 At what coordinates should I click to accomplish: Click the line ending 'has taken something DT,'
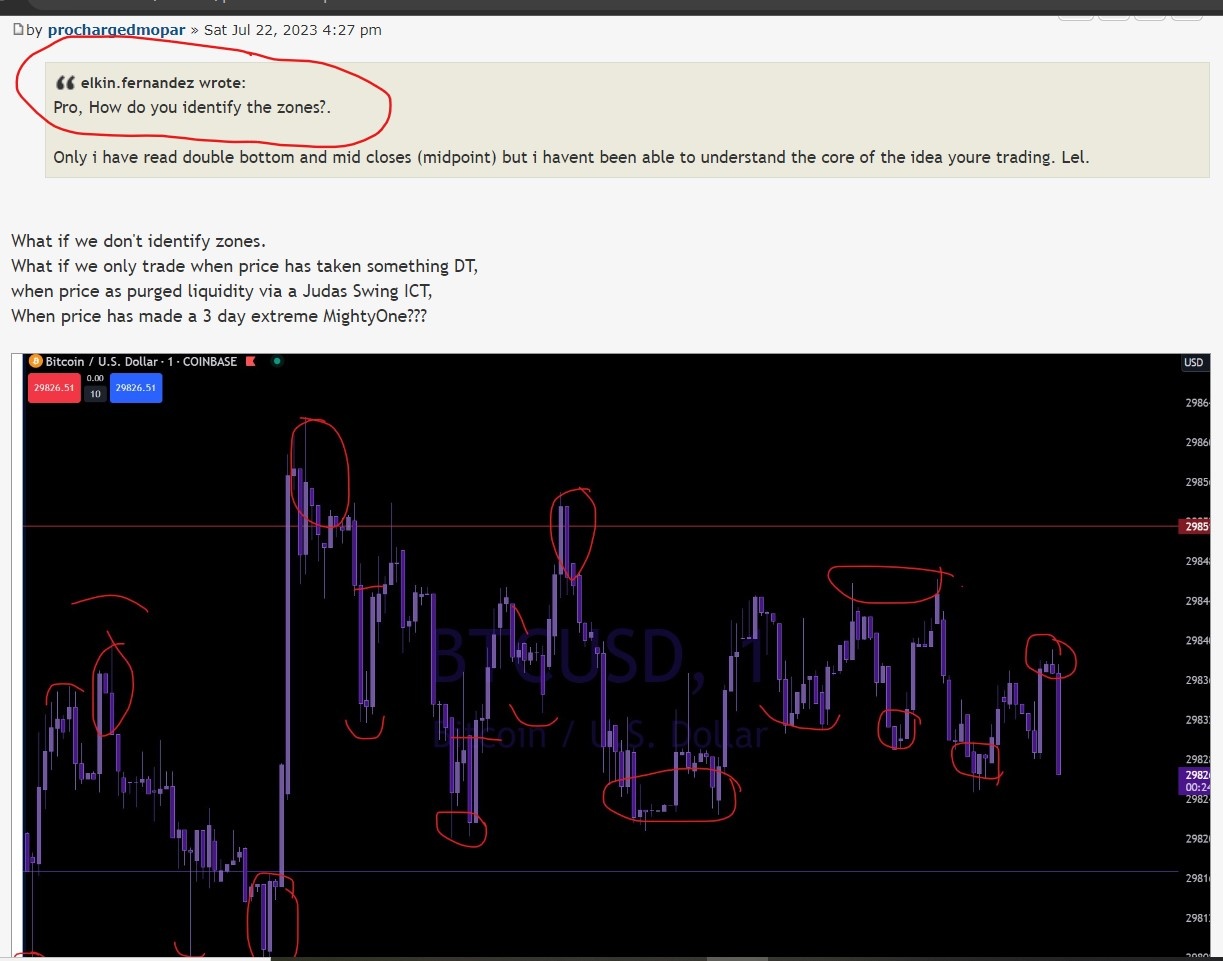click(245, 266)
